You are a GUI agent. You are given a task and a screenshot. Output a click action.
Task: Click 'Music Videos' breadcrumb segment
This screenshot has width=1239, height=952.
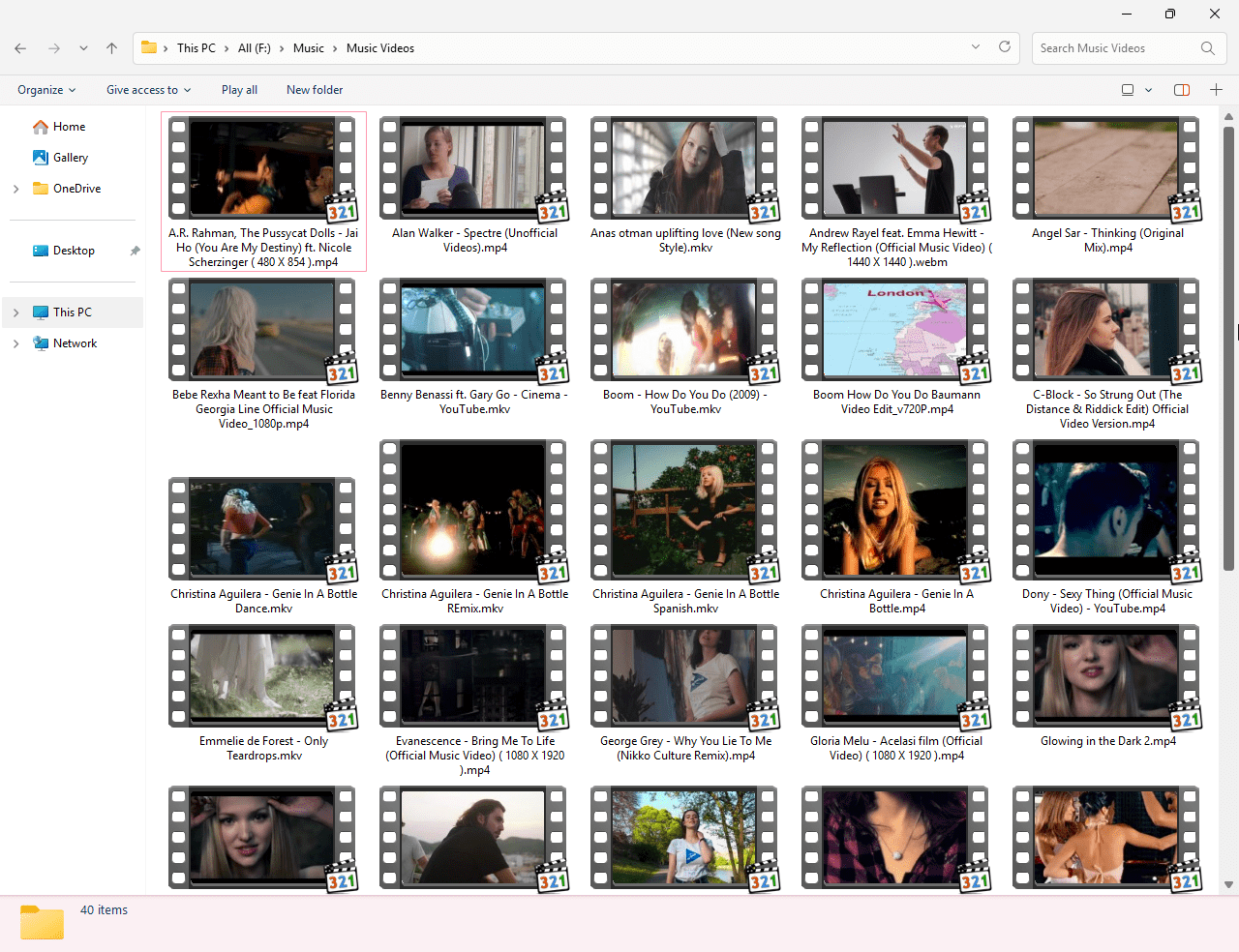pos(380,48)
